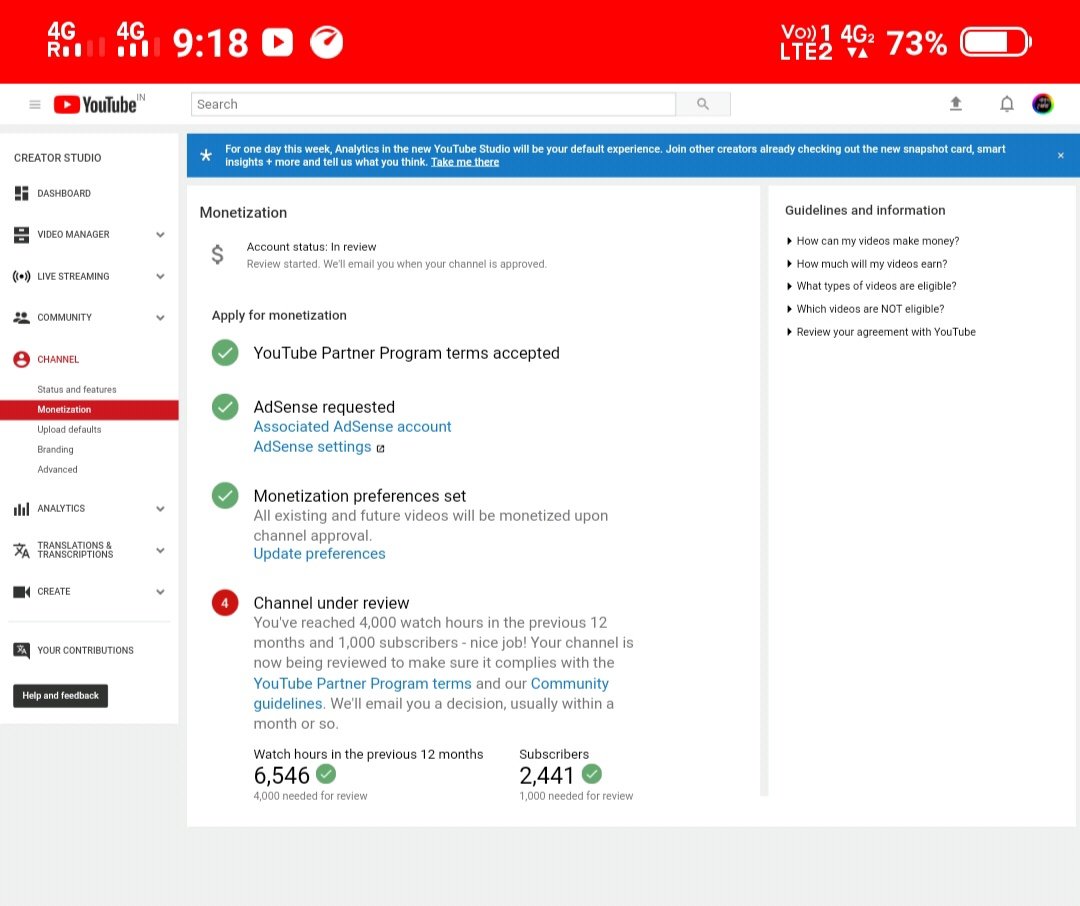Click the Live Streaming broadcast icon

[21, 276]
